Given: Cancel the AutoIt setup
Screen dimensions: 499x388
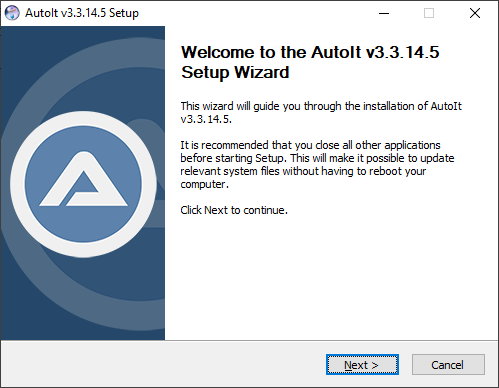Looking at the screenshot, I should tap(448, 365).
